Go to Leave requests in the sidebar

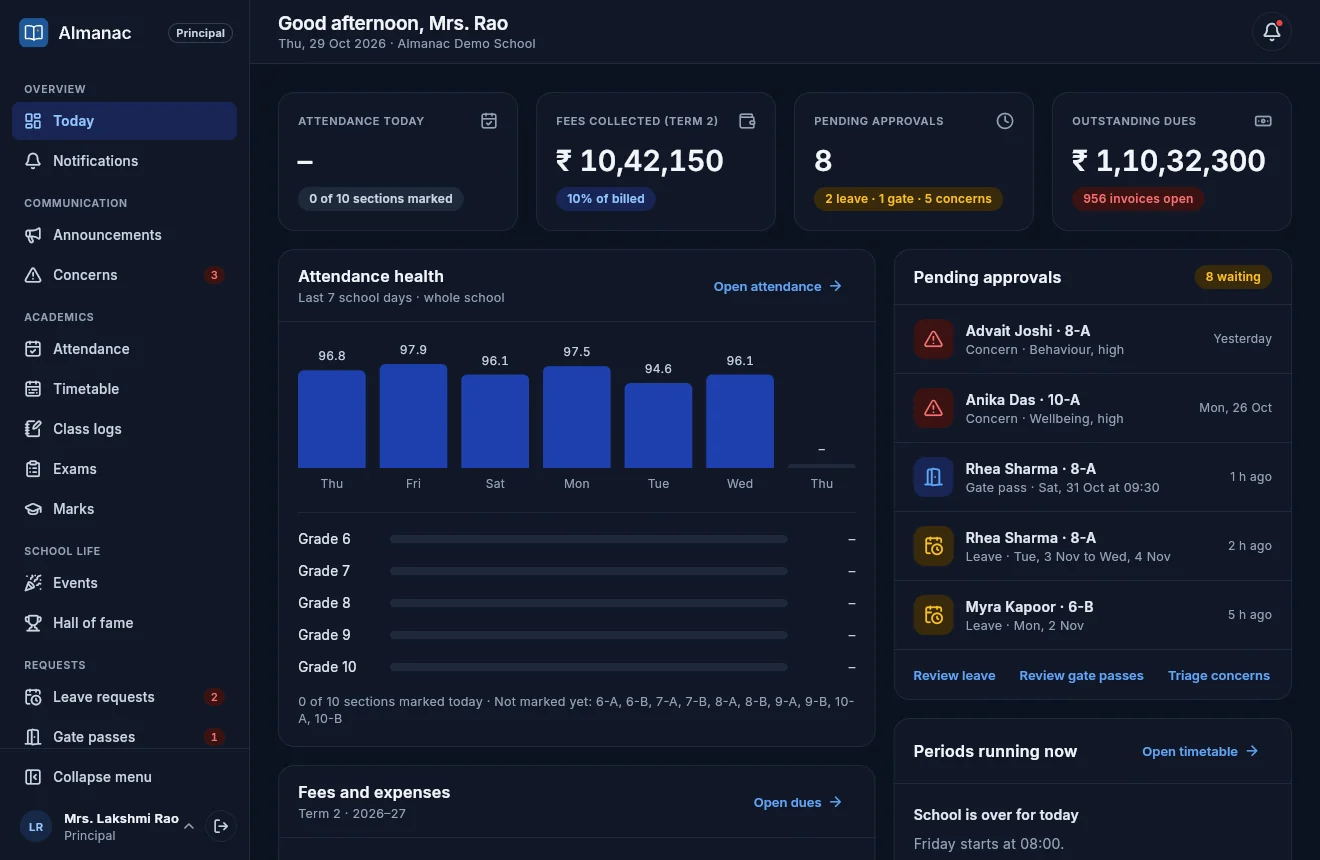click(124, 697)
